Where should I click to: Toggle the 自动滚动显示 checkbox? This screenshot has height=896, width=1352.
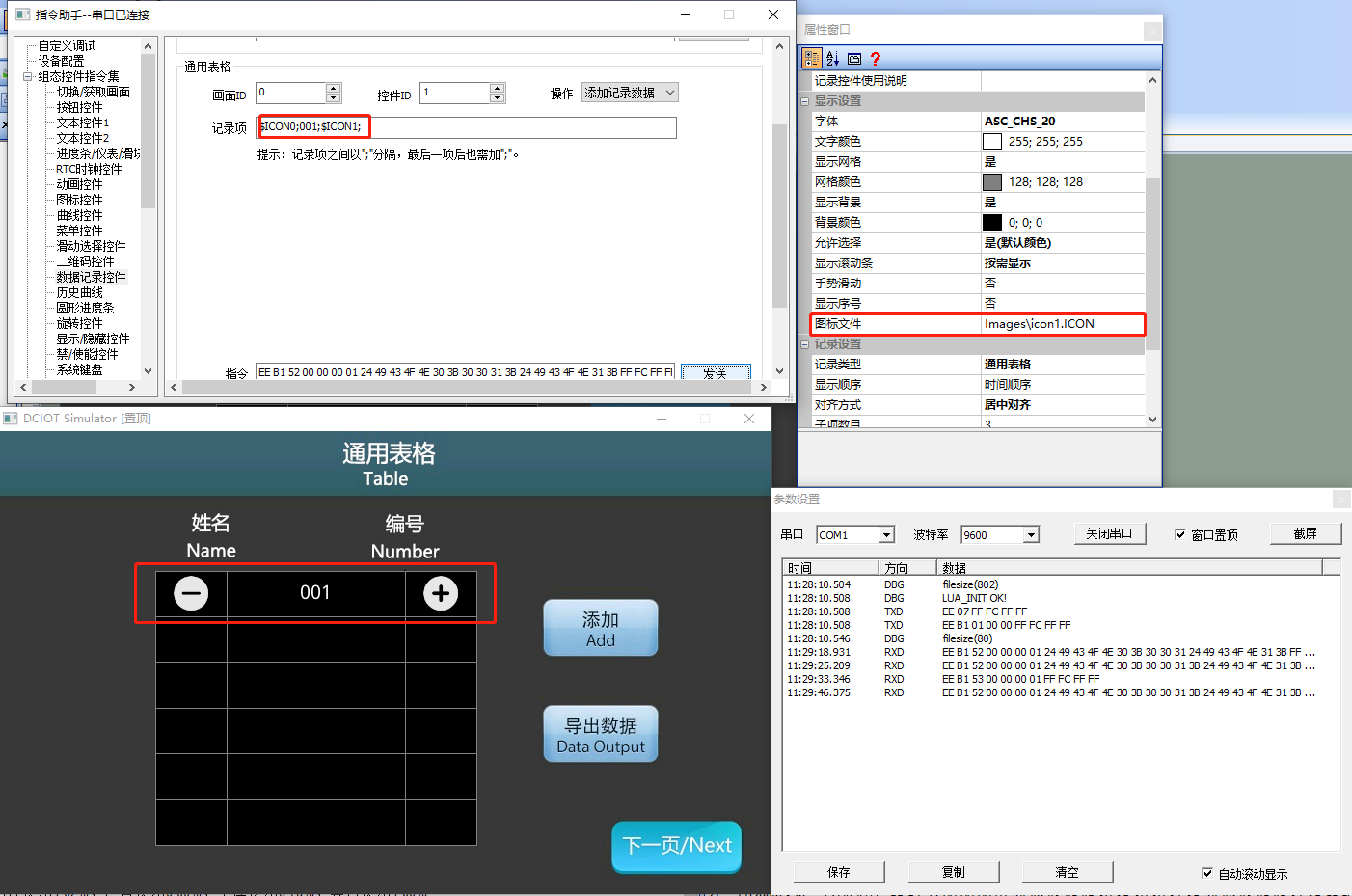(1207, 873)
